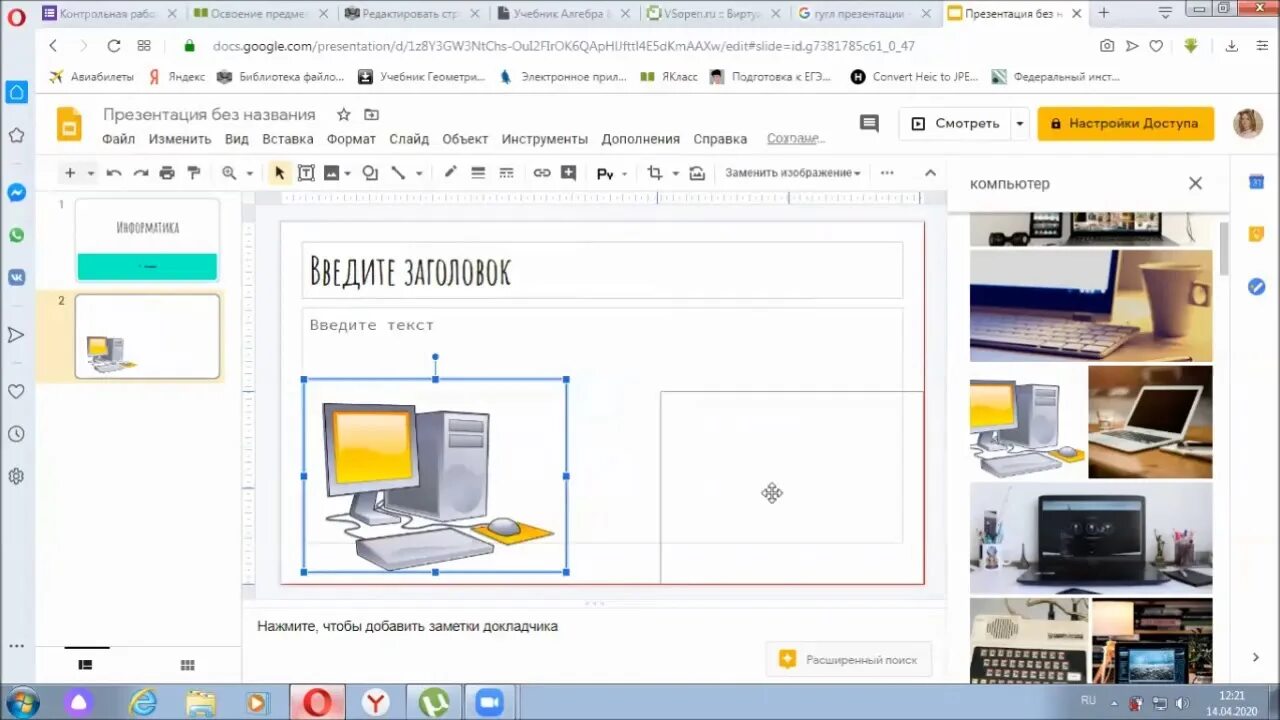The width and height of the screenshot is (1280, 720).
Task: Click the print icon
Action: point(167,173)
